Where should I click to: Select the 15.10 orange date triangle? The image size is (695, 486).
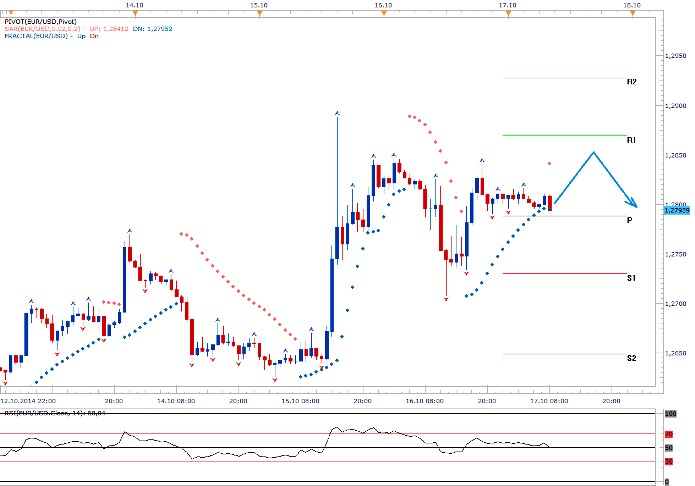pyautogui.click(x=260, y=12)
